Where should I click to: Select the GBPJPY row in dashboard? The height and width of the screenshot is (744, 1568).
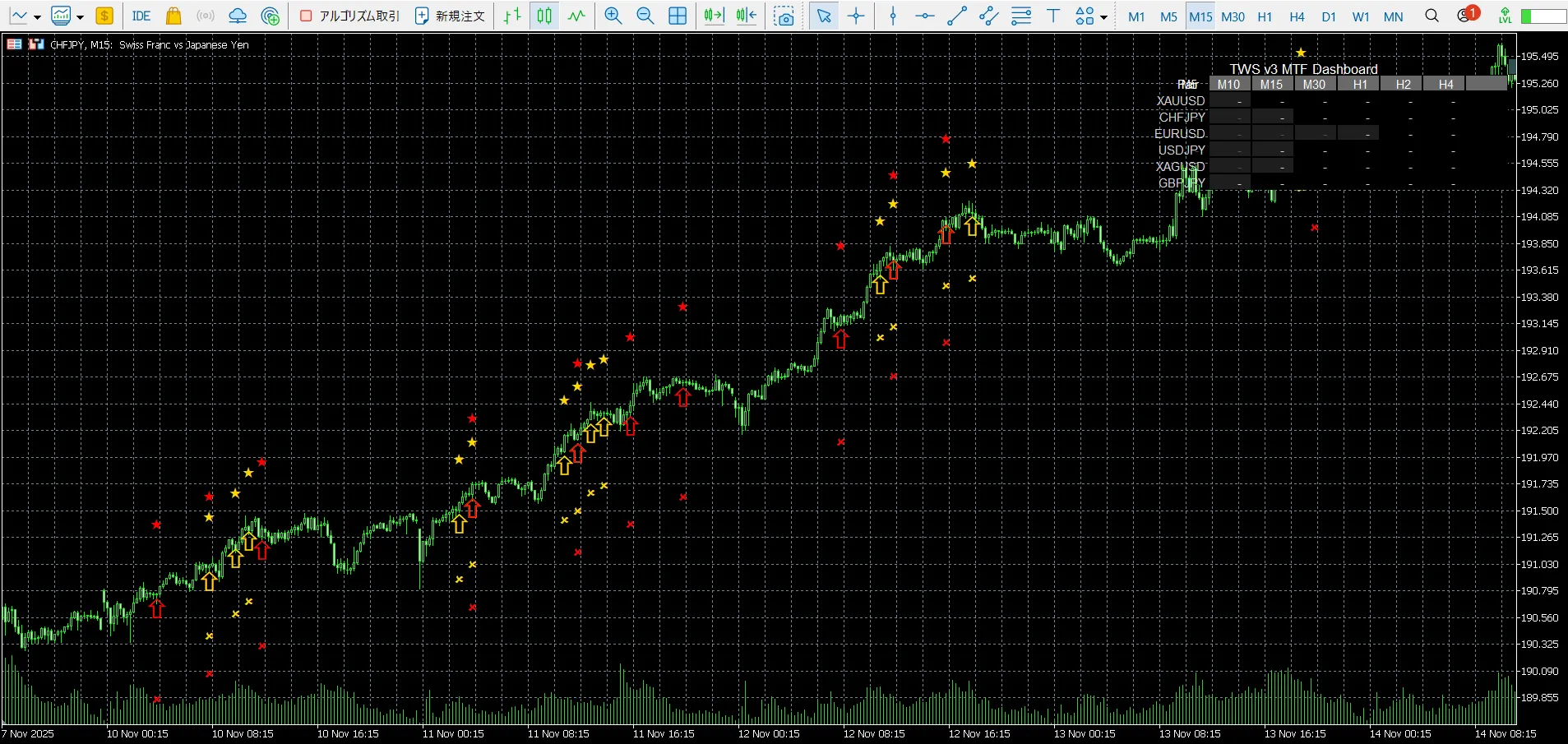pos(1182,183)
